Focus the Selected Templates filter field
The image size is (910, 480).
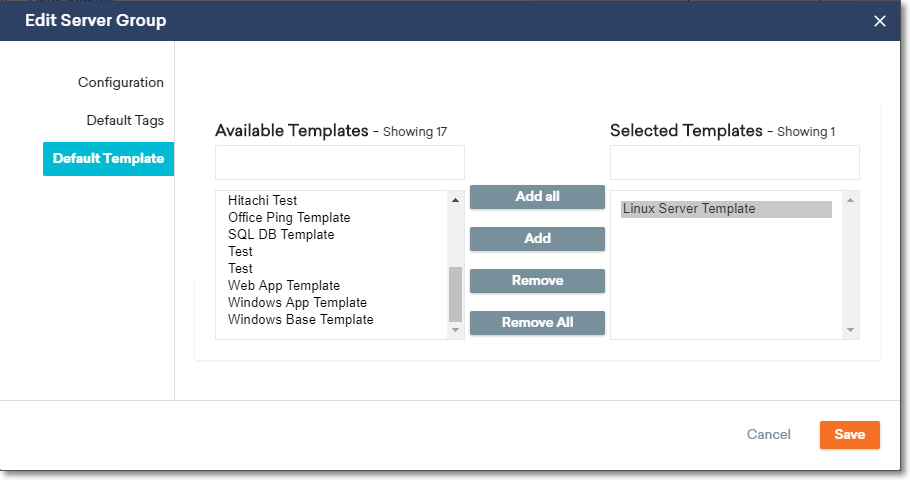click(735, 163)
